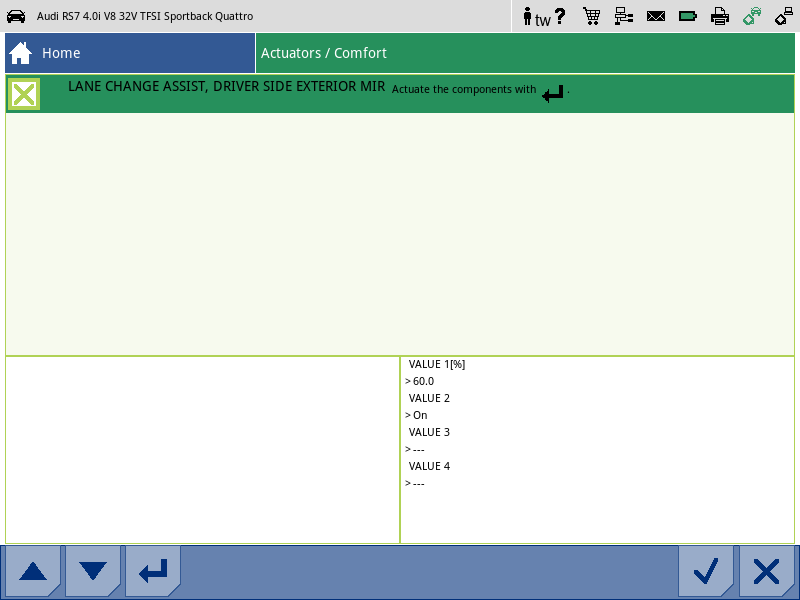This screenshot has width=800, height=600.
Task: Open the mail envelope icon
Action: (655, 16)
